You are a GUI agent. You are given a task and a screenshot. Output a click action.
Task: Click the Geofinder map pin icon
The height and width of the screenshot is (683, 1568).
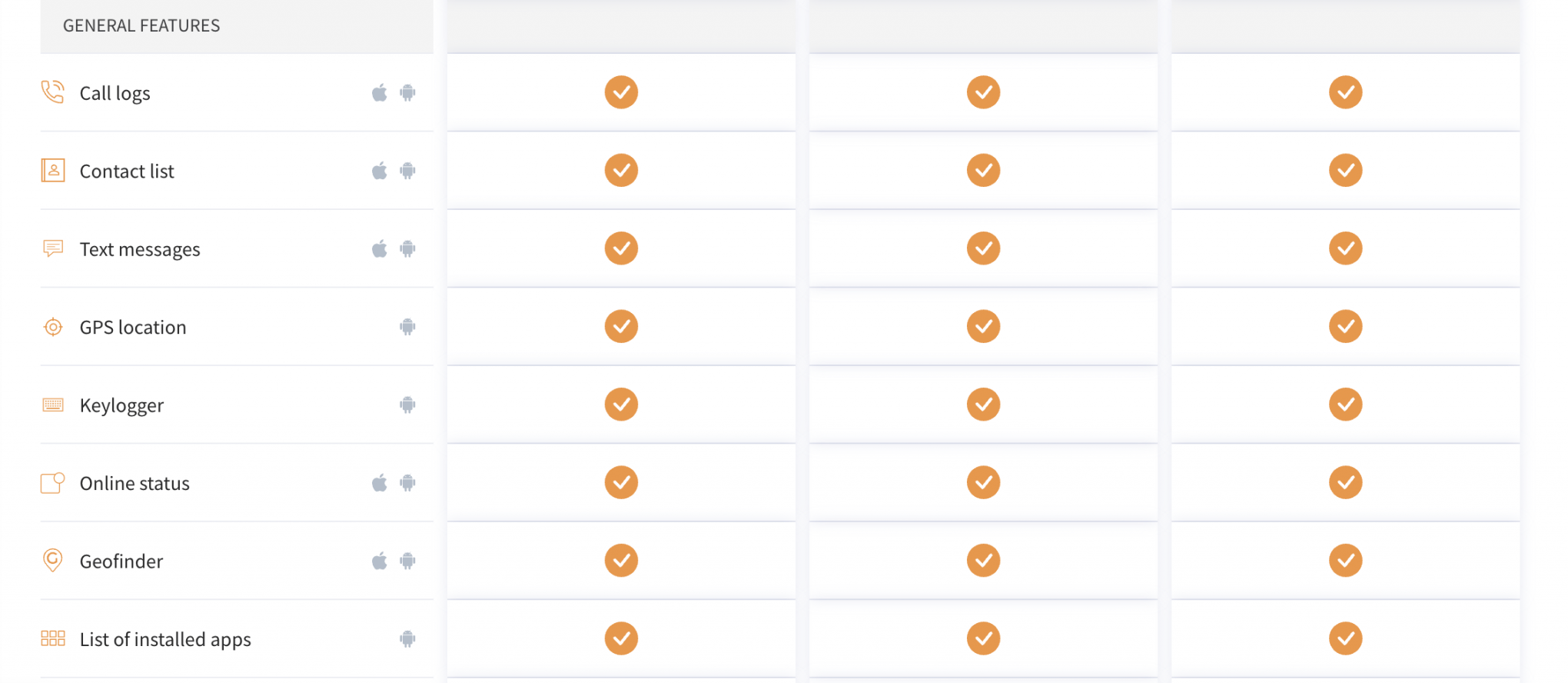pos(52,561)
